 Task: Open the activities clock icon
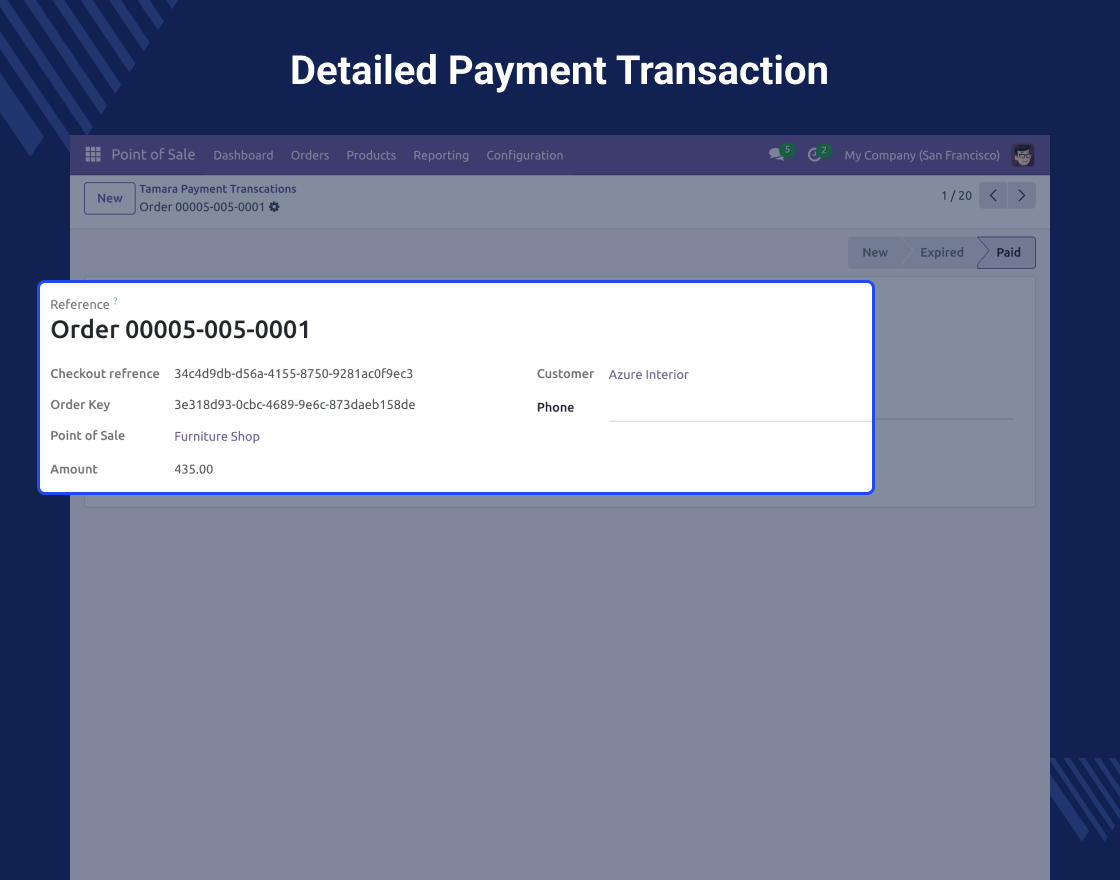814,155
